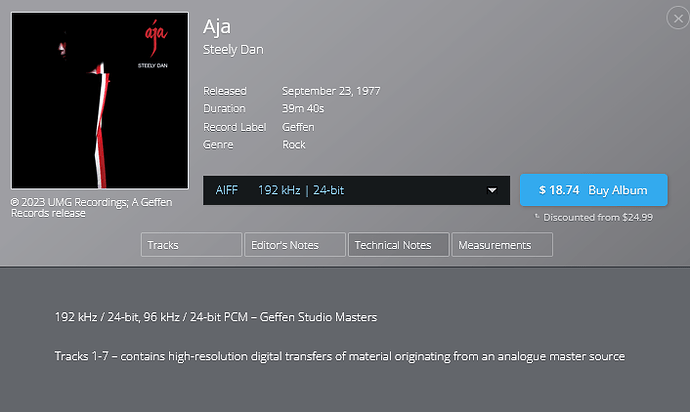Click the Geffen record label value
The image size is (690, 412).
[x=298, y=127]
